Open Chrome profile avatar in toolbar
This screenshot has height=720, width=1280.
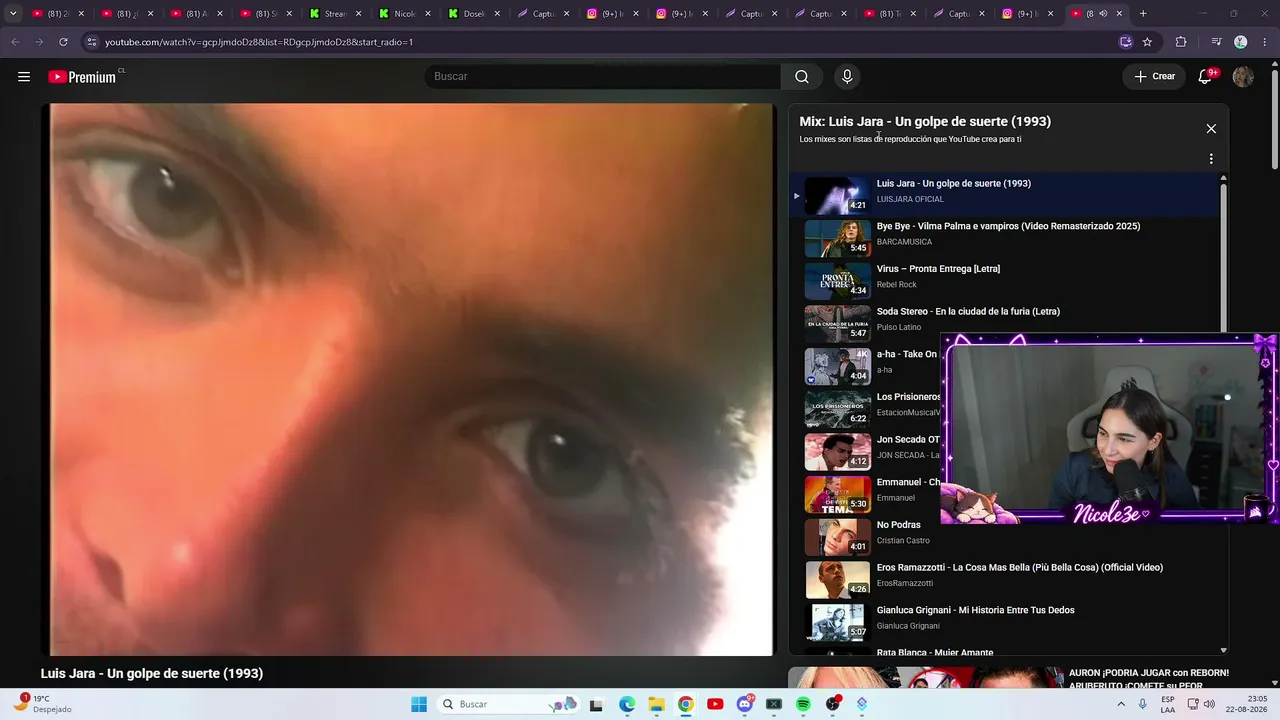[x=1241, y=42]
